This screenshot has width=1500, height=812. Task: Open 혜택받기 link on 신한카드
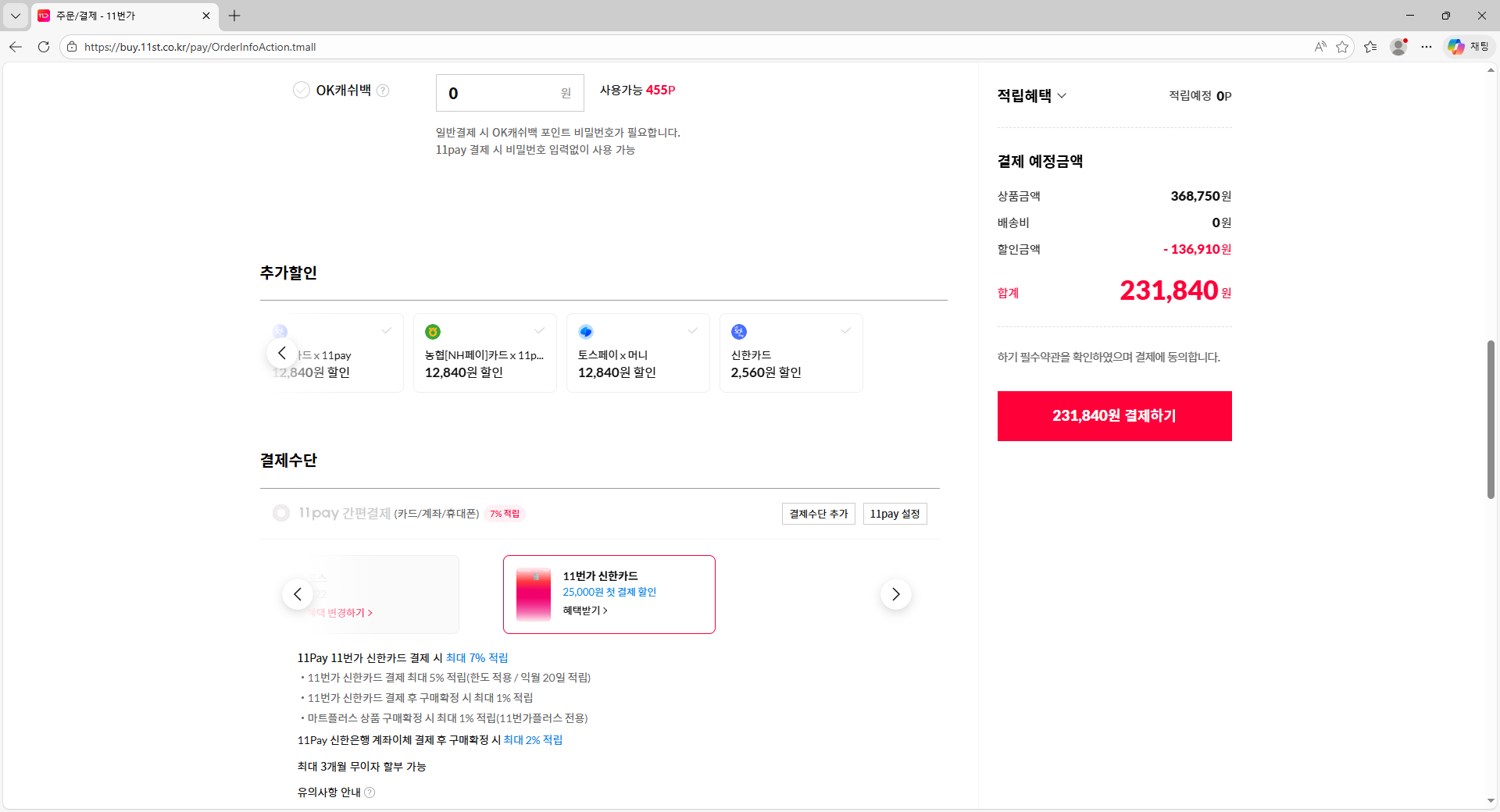[584, 611]
